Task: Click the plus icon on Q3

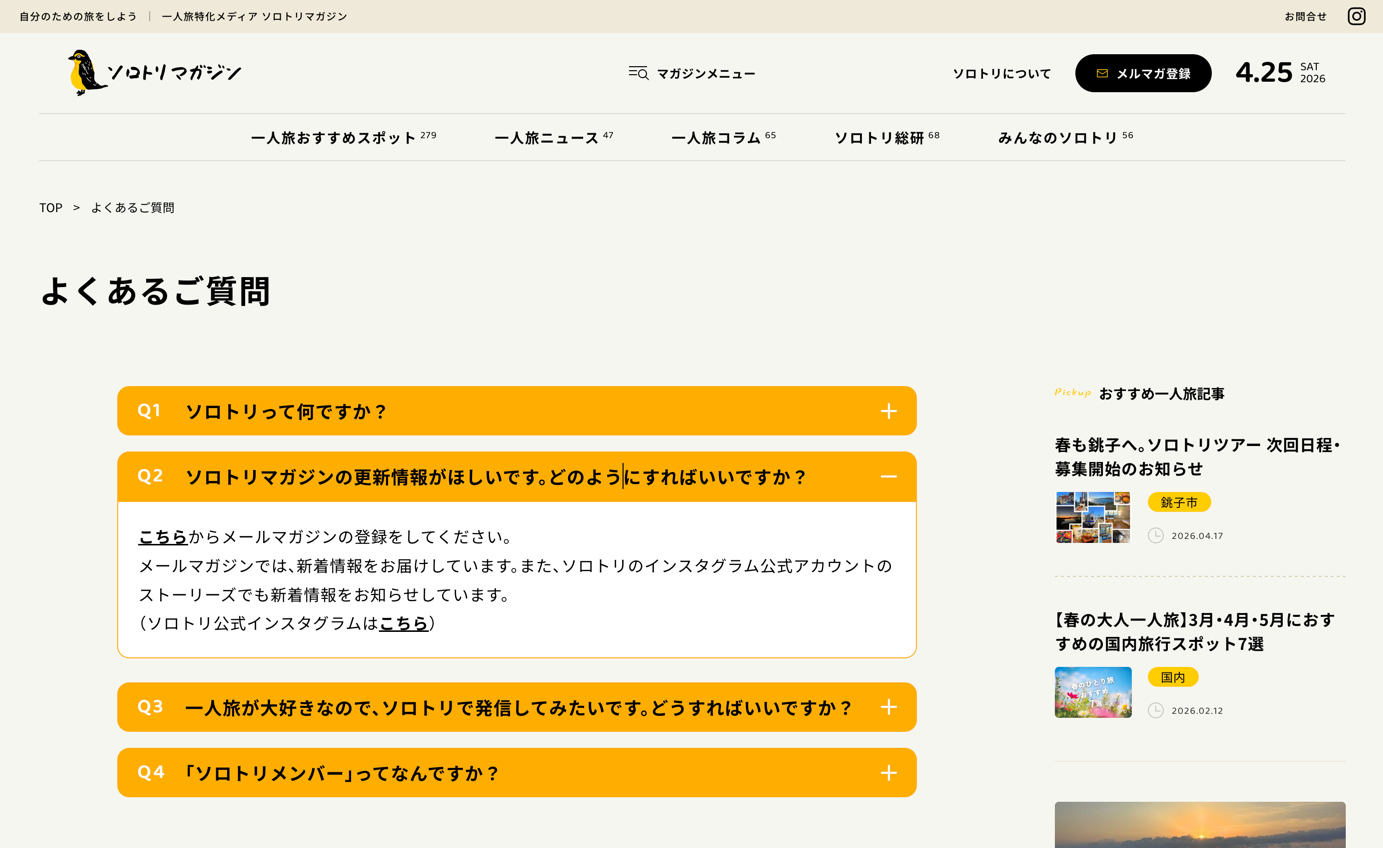Action: [x=888, y=707]
